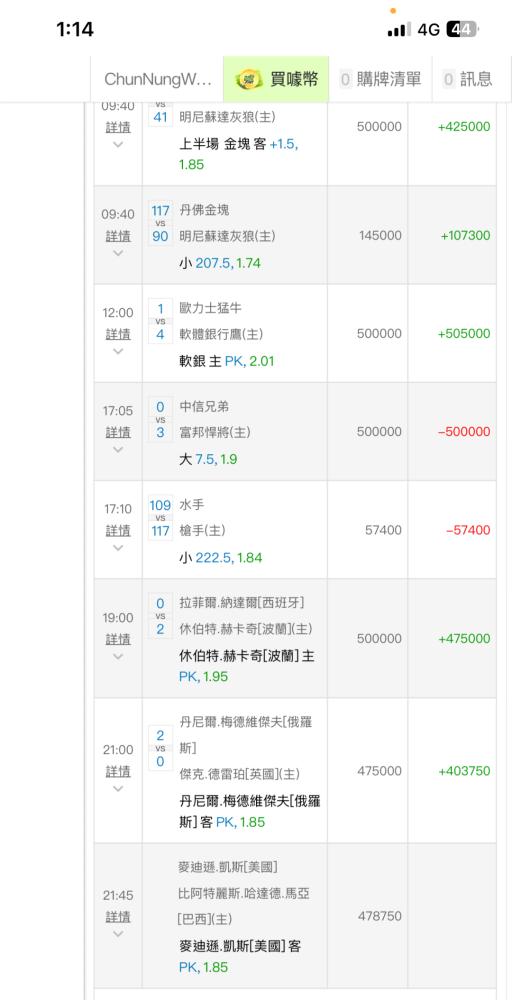Tap the 買噱幣 coin icon
Viewport: 512px width, 1000px height.
tap(248, 80)
